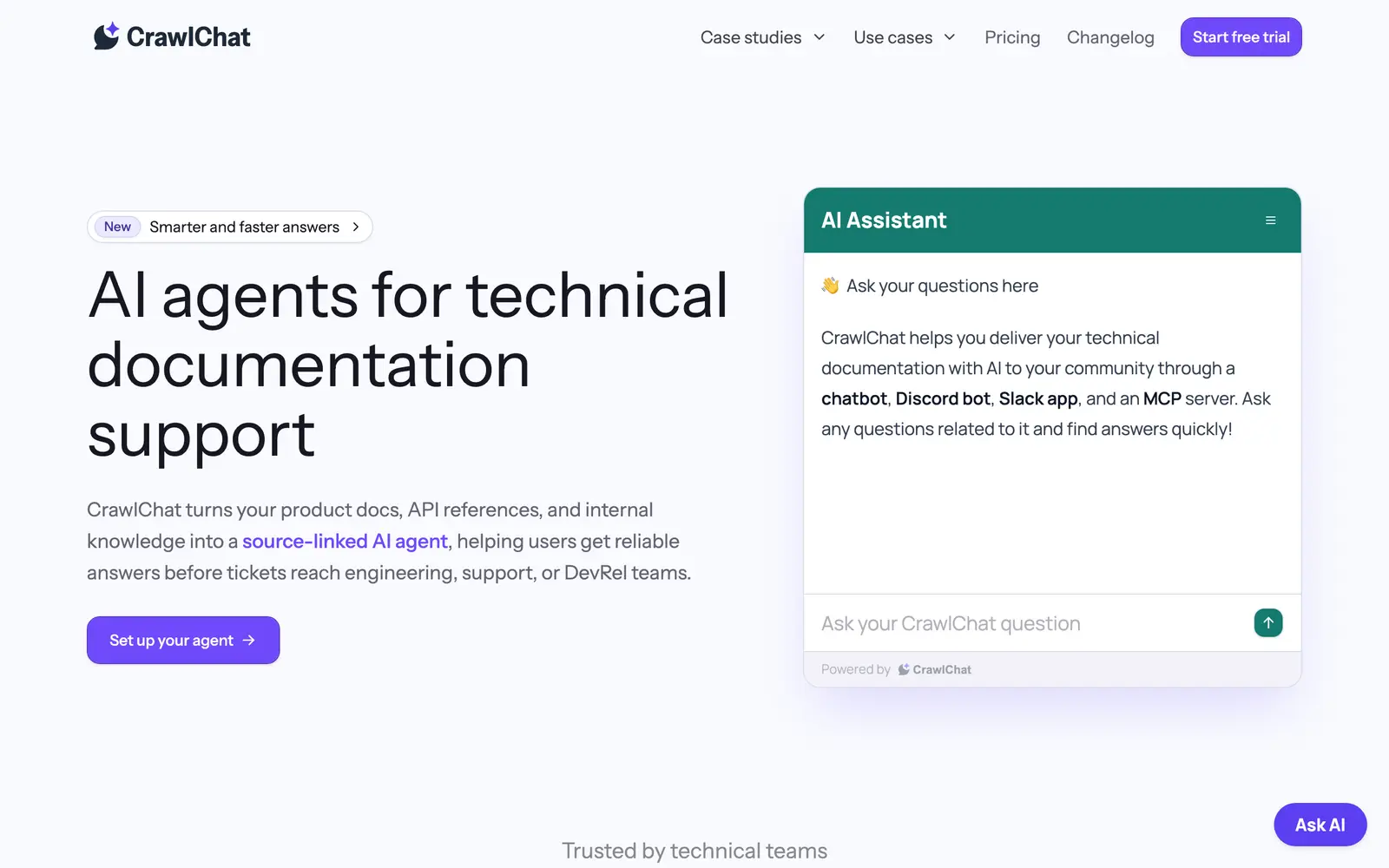1389x868 pixels.
Task: Click the Discord bot bold text
Action: pos(943,398)
